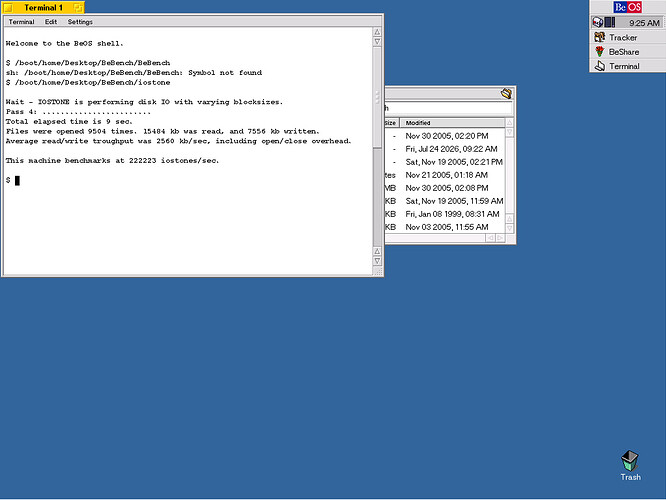Viewport: 666px width, 500px height.
Task: Click Terminal scrollbar top down arrow
Action: (x=377, y=42)
